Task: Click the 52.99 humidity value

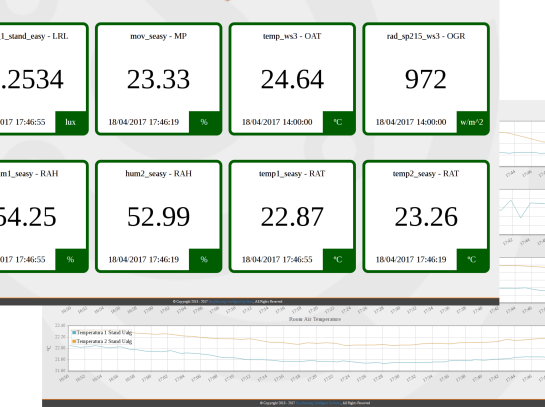Action: click(x=158, y=217)
